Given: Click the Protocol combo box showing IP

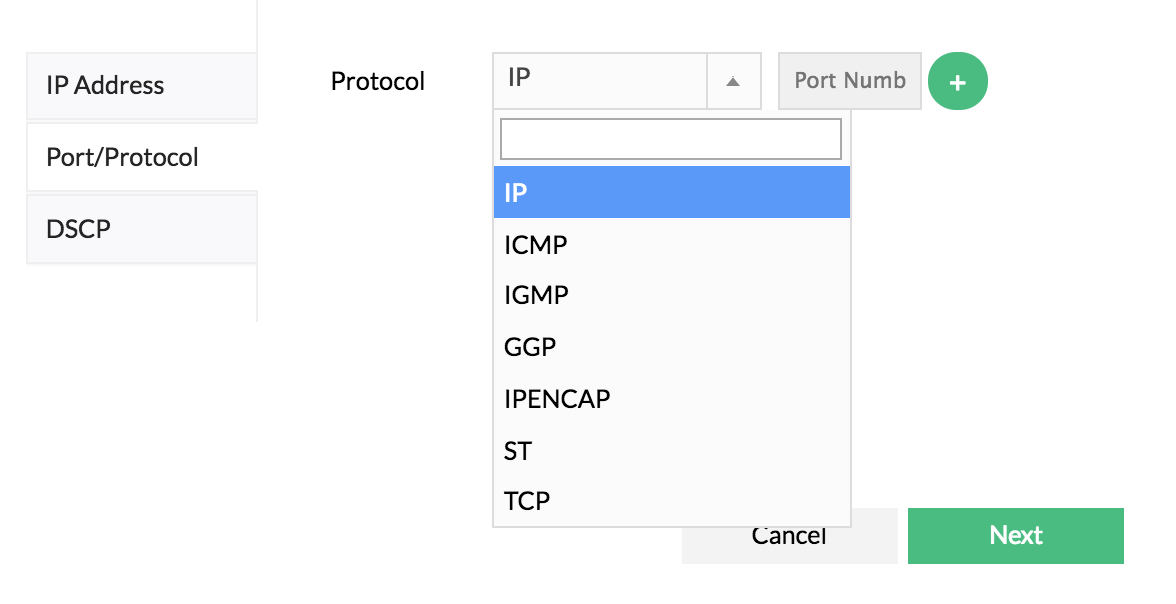Looking at the screenshot, I should [600, 80].
